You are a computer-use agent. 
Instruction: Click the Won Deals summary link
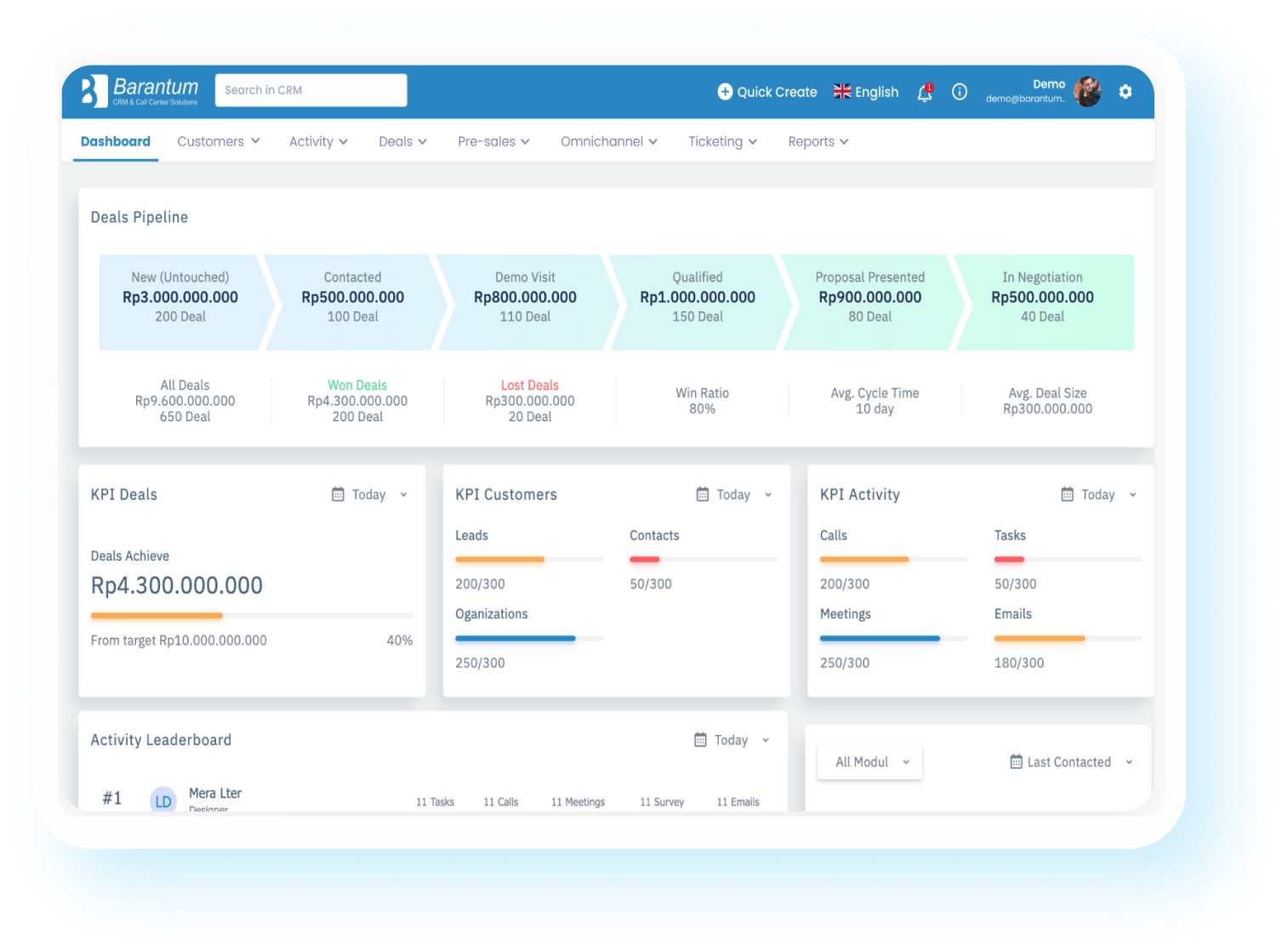(357, 385)
